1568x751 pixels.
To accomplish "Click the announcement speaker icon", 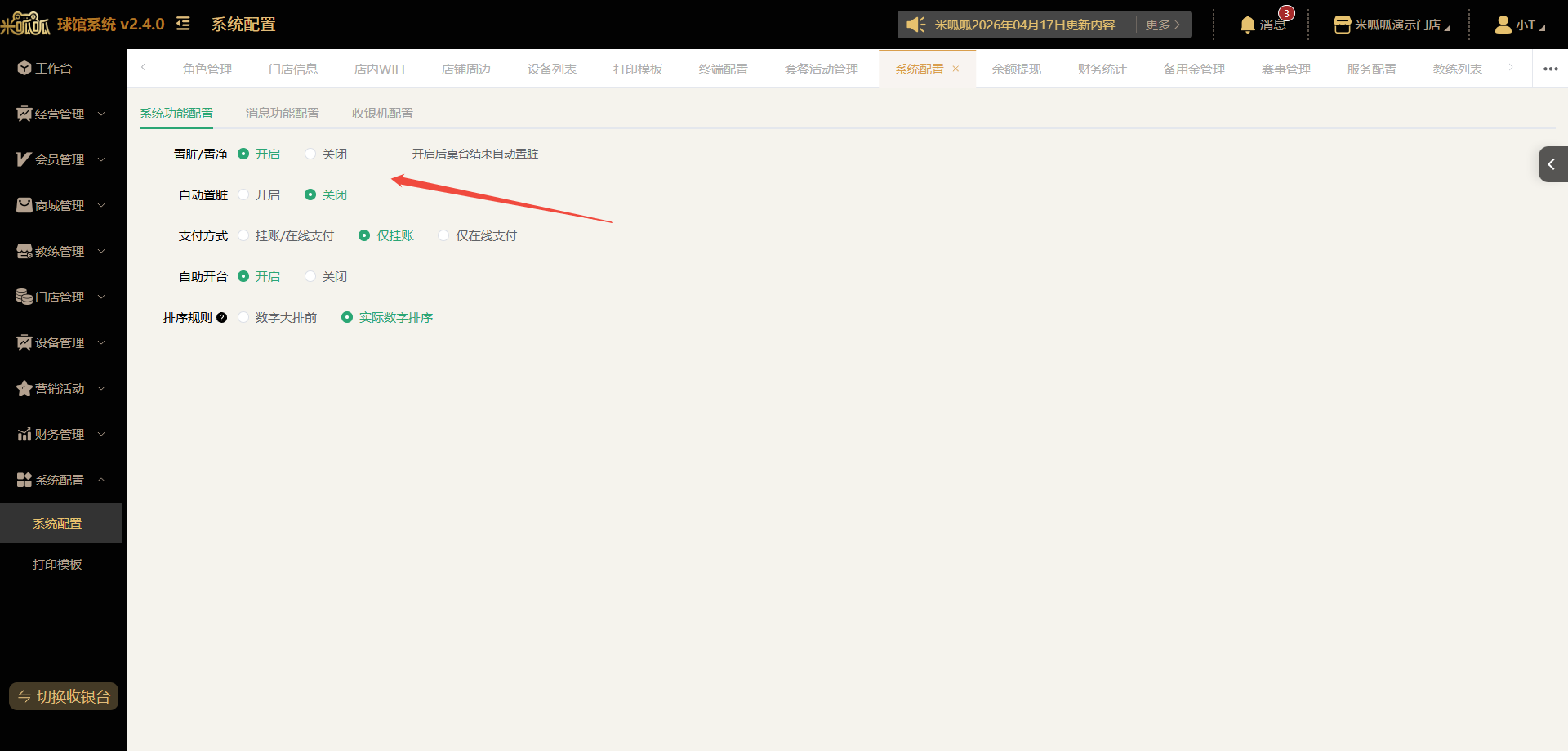I will (x=916, y=25).
